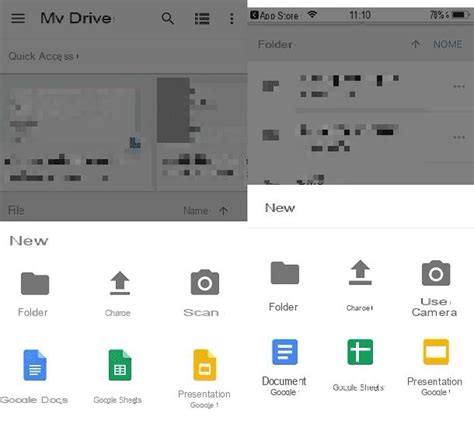Tap the NOME sort label

tap(448, 44)
